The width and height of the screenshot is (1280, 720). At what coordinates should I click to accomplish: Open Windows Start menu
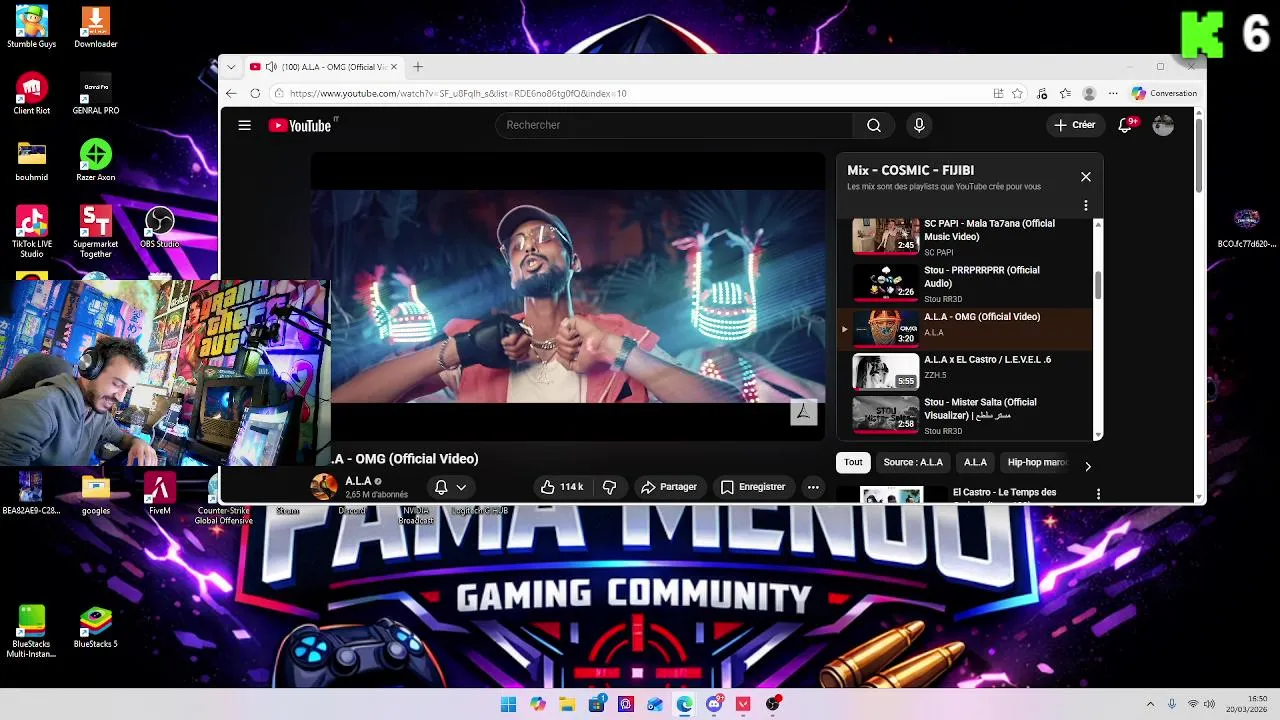[x=508, y=704]
